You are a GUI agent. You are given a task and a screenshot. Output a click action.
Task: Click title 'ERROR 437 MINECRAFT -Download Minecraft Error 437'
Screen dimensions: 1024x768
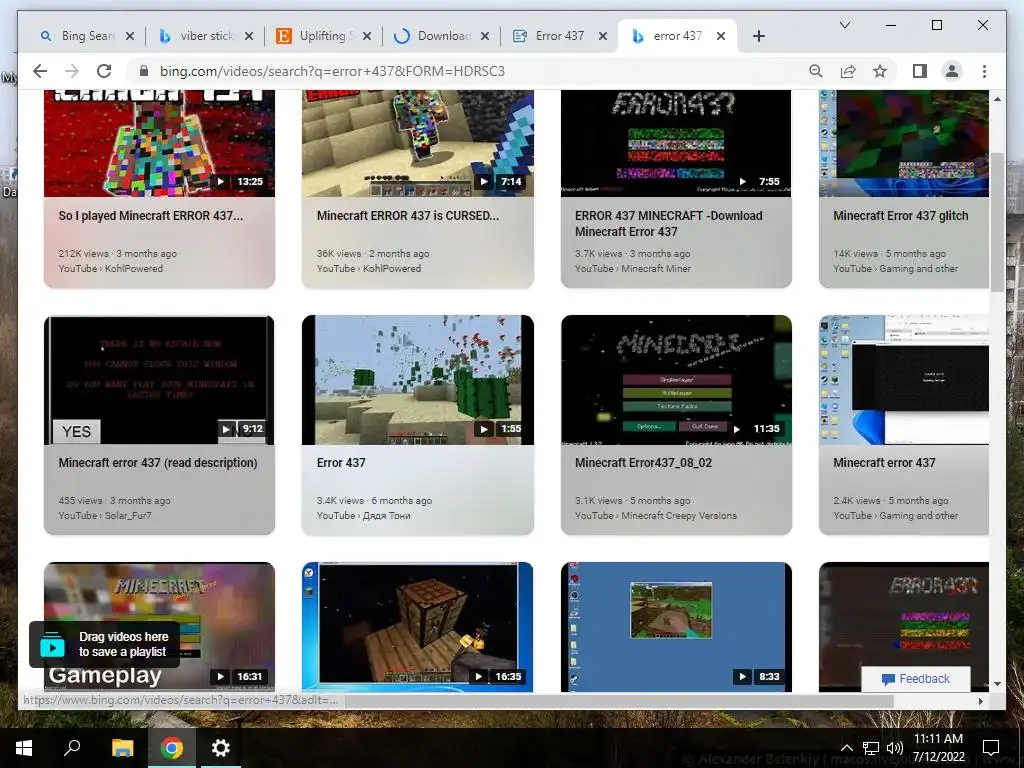(x=669, y=223)
